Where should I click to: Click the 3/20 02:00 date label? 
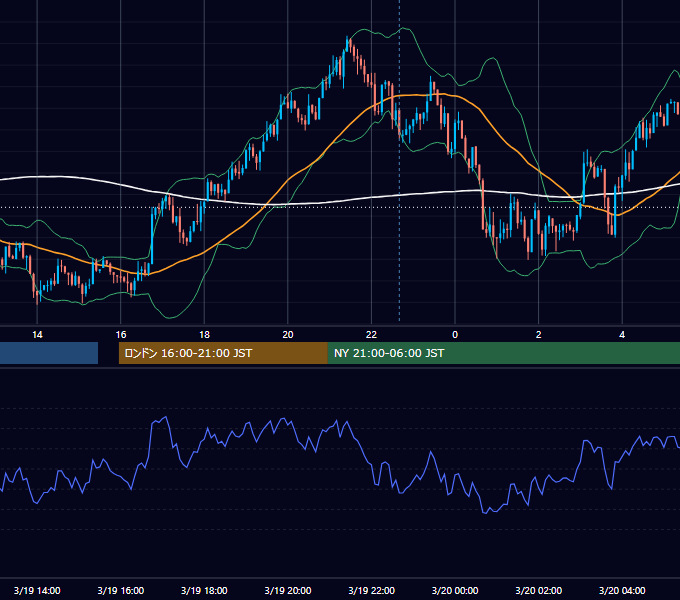(x=539, y=590)
